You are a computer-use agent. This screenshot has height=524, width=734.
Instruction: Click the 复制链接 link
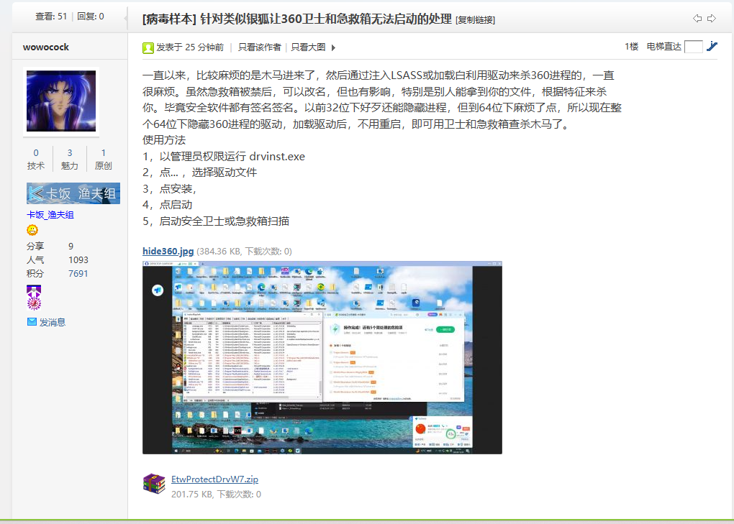[475, 20]
